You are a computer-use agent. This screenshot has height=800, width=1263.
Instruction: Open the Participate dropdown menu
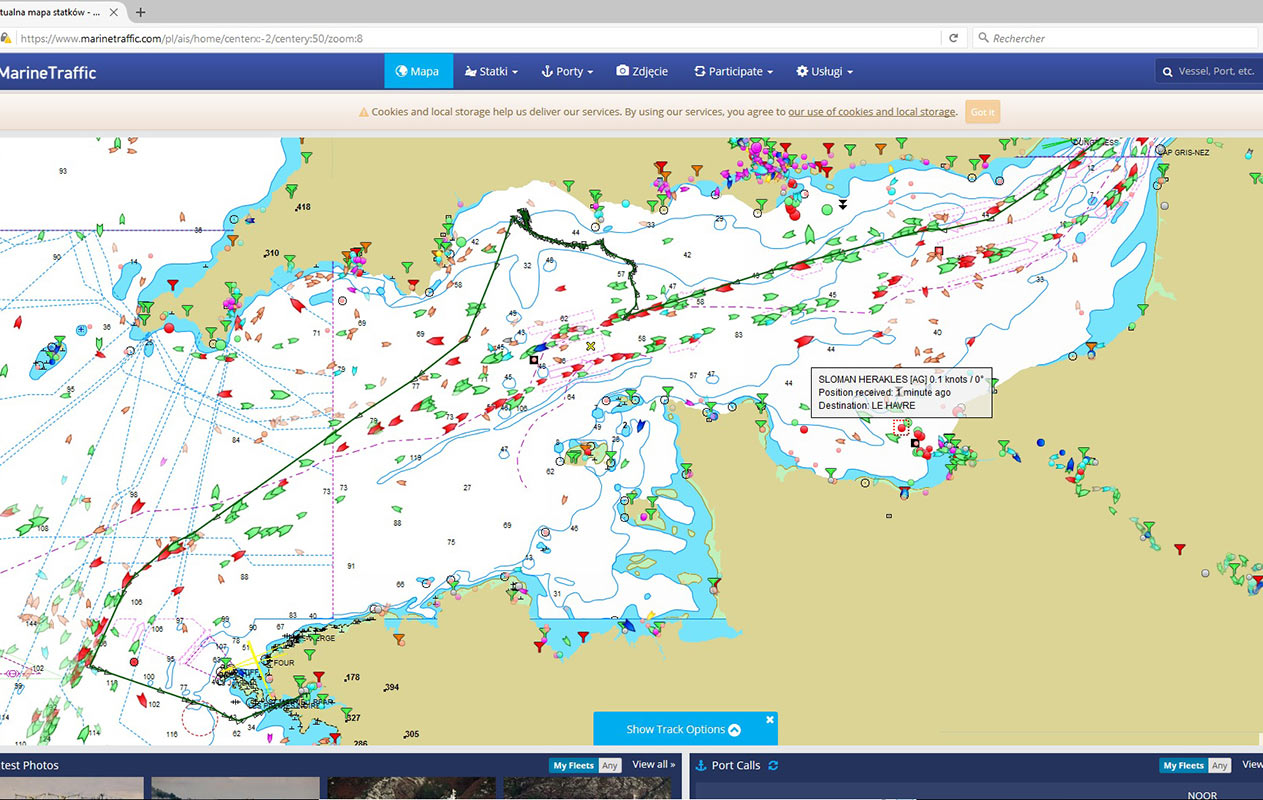734,71
